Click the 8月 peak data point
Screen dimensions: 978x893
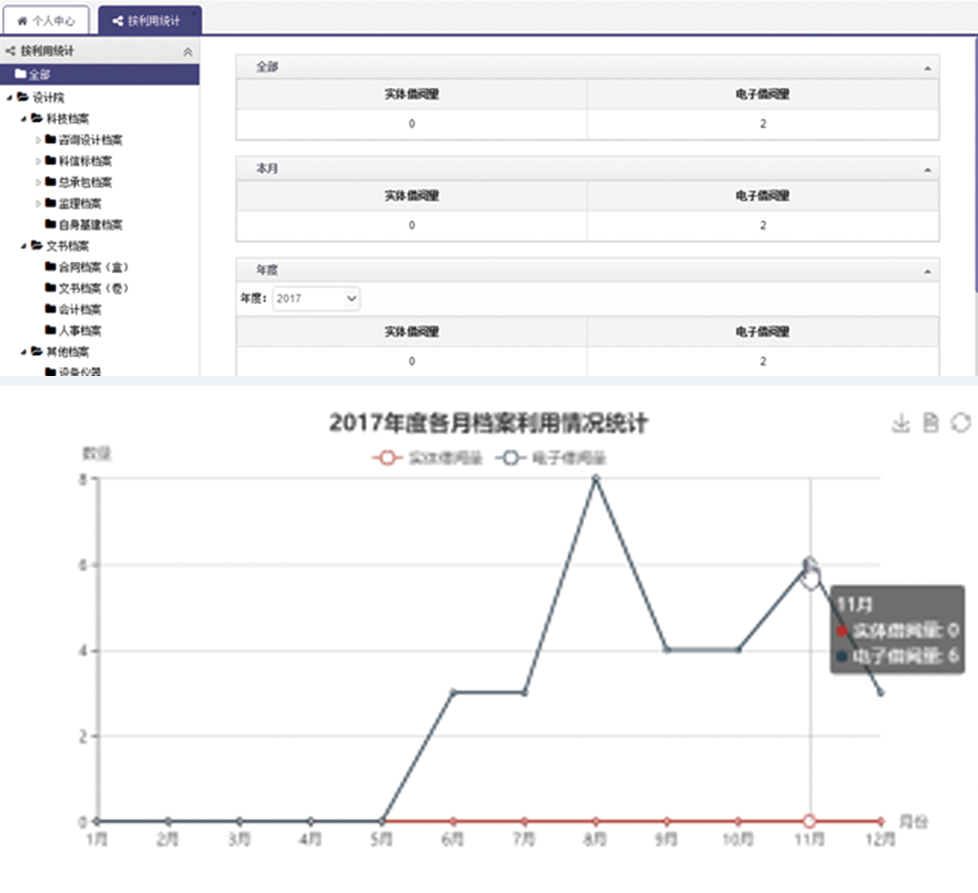[595, 479]
